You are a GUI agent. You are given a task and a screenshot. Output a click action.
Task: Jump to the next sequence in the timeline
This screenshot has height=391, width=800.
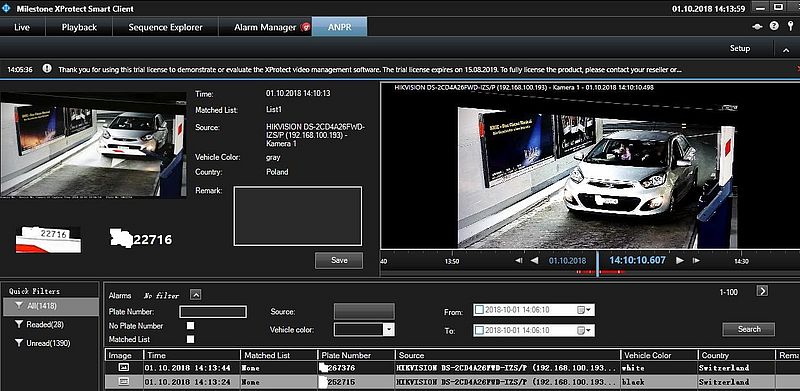click(696, 260)
